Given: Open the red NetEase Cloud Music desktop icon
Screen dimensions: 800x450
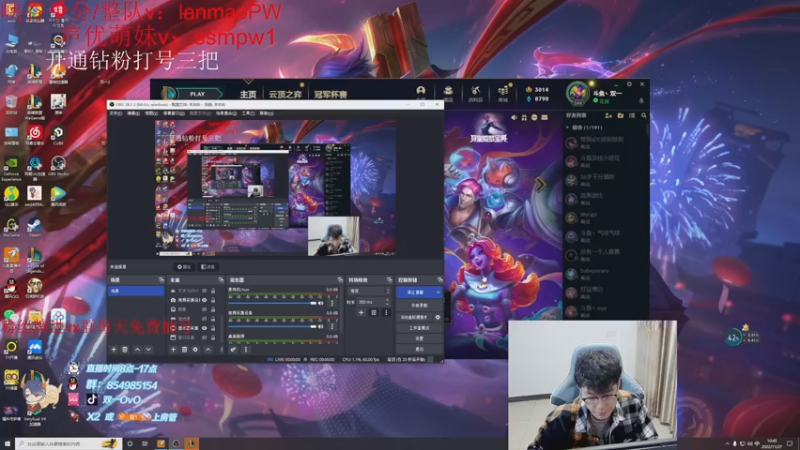Looking at the screenshot, I should tap(35, 135).
